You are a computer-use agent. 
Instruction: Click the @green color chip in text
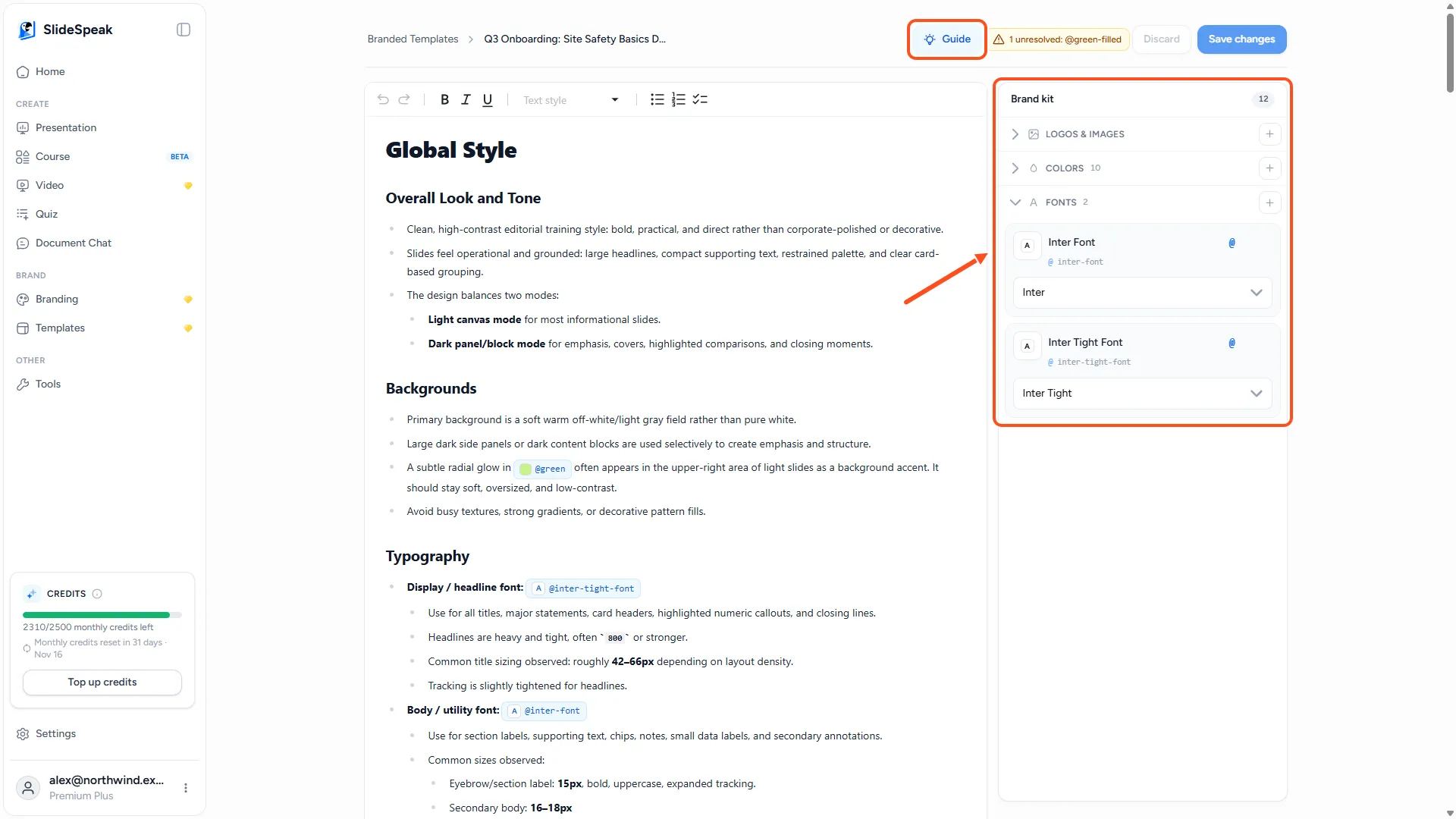coord(542,469)
